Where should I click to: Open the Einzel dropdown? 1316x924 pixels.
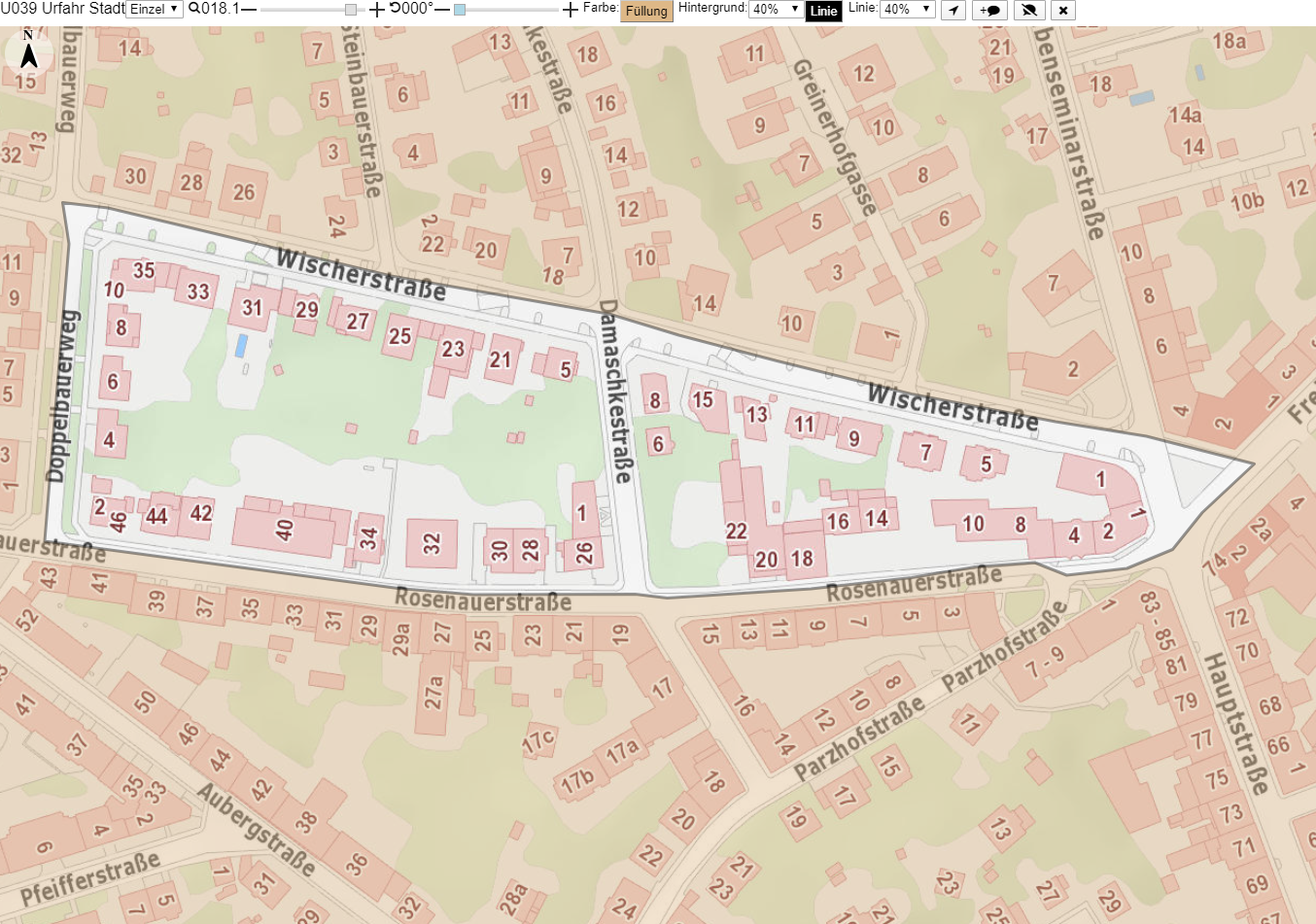[x=155, y=9]
